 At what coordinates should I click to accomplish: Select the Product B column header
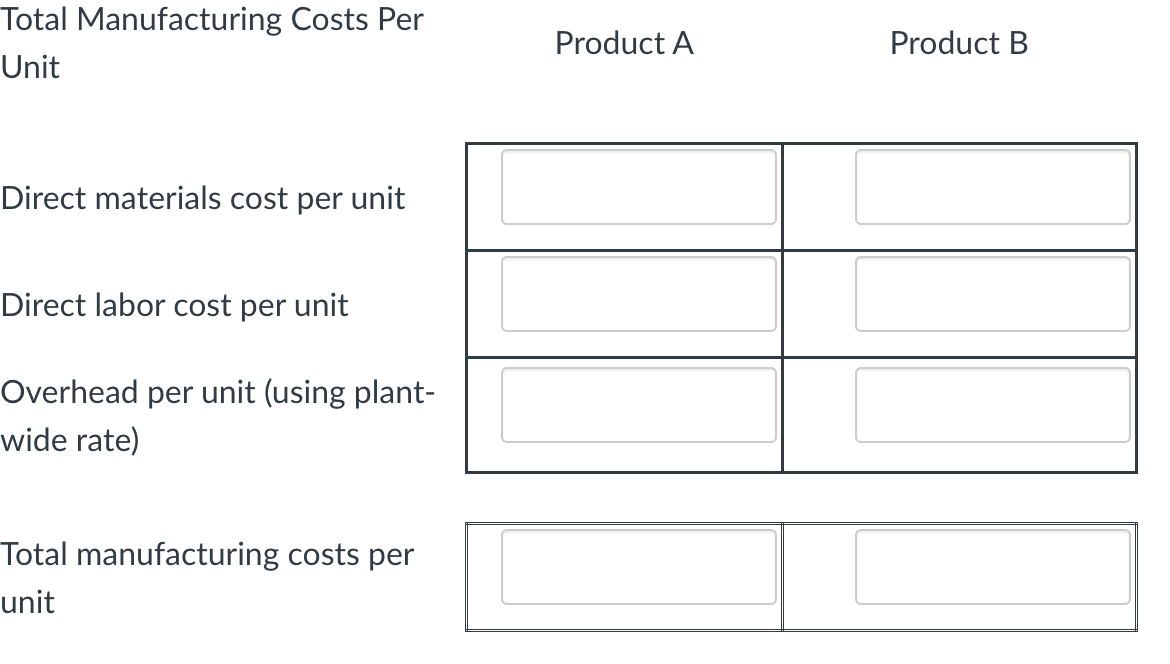tap(959, 43)
